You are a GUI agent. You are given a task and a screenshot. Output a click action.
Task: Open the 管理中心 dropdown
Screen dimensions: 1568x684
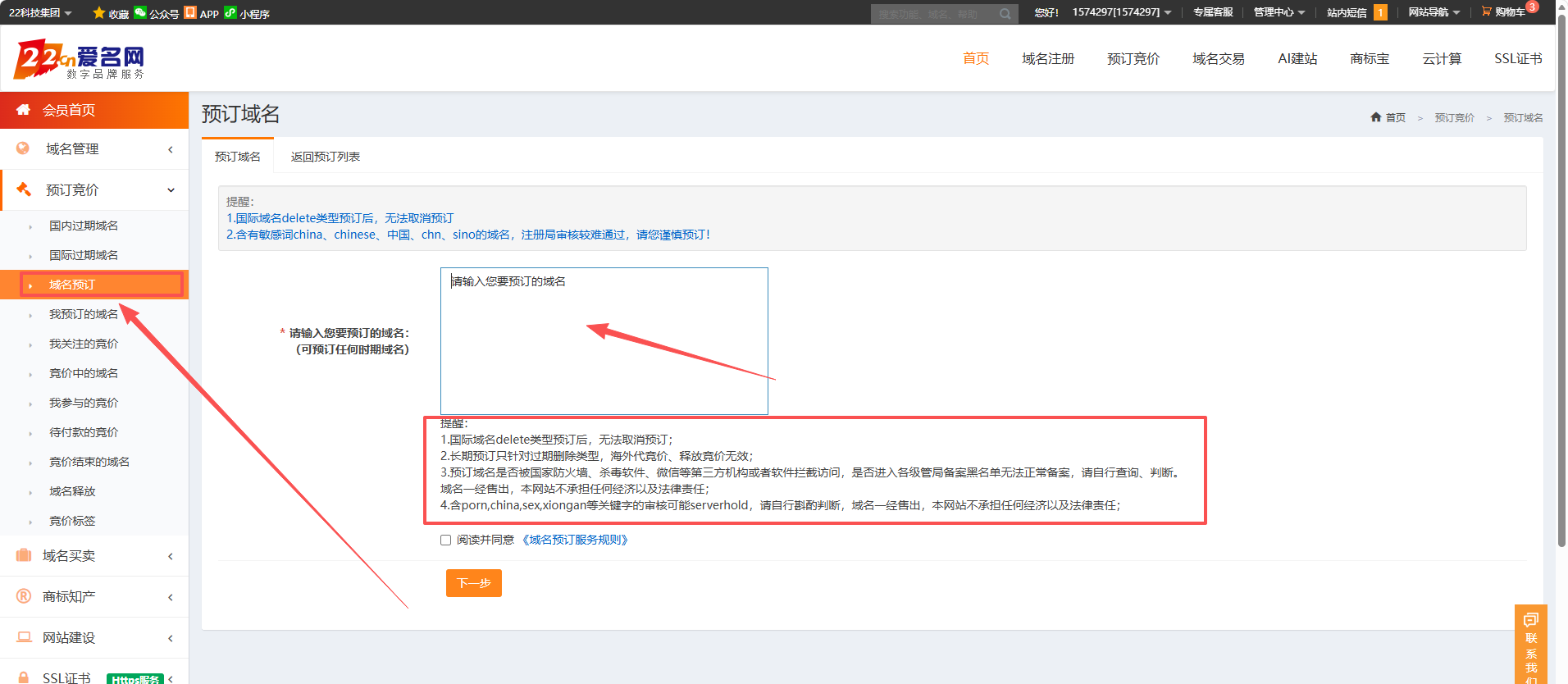click(1279, 12)
